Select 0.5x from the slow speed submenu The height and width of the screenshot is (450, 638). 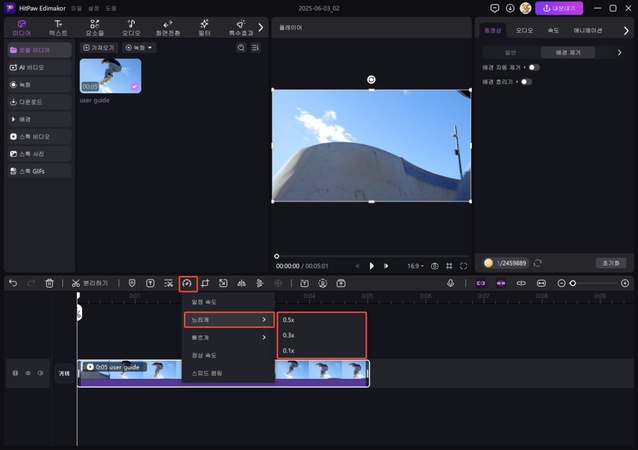tap(289, 320)
